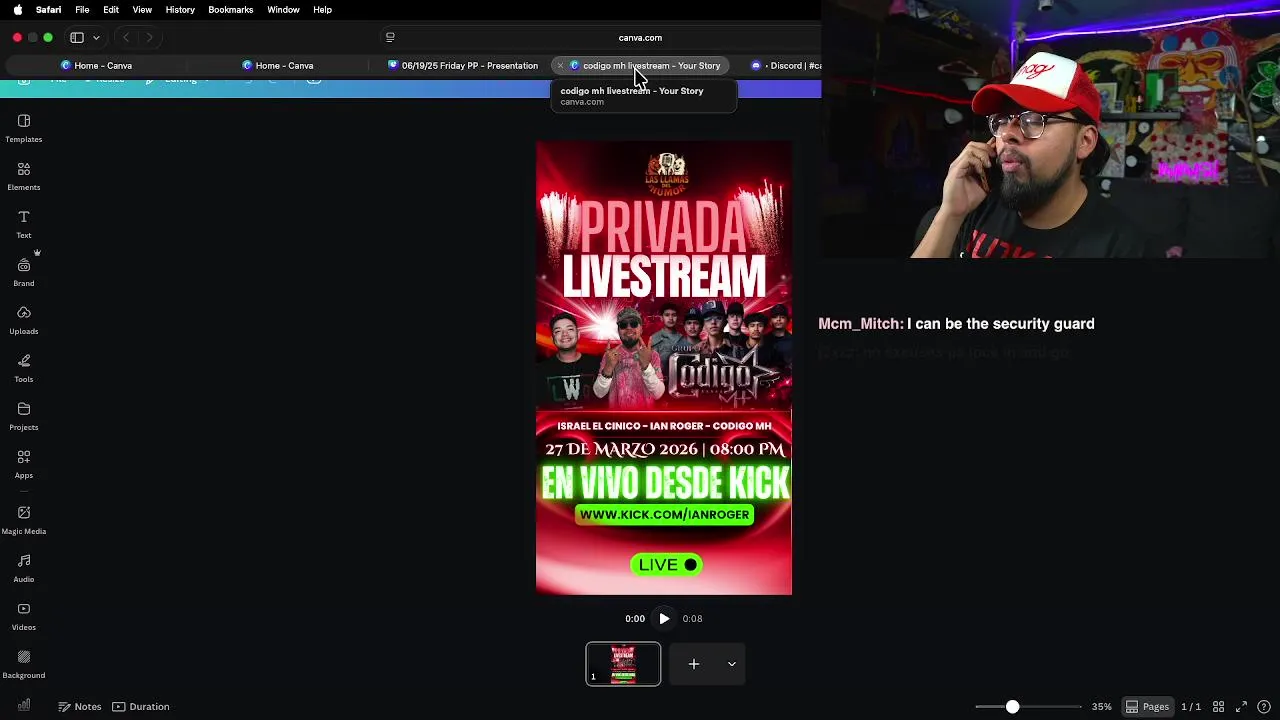Add a new page with plus button
The image size is (1280, 720).
(x=693, y=664)
